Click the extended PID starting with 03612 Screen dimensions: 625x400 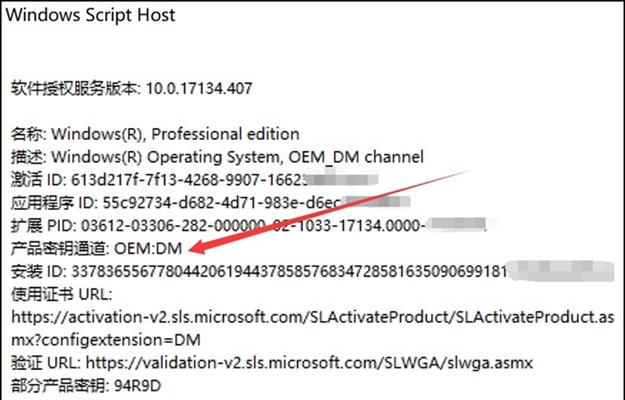pos(253,226)
